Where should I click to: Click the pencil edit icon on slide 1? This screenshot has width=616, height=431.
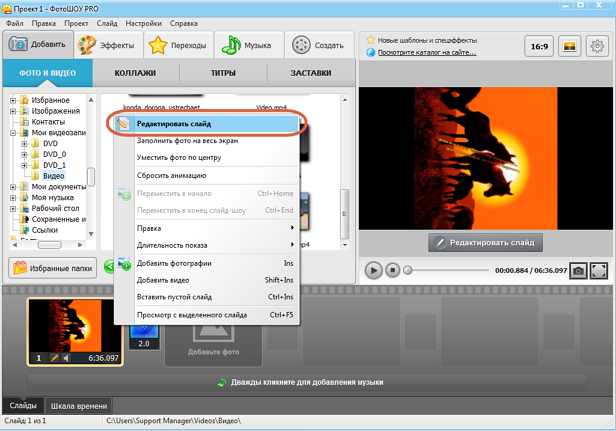pos(55,358)
